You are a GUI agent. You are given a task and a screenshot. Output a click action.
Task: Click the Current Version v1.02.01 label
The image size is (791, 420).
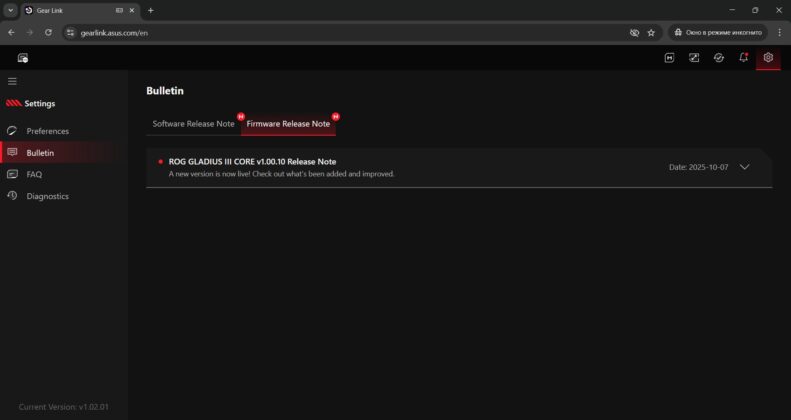[64, 407]
